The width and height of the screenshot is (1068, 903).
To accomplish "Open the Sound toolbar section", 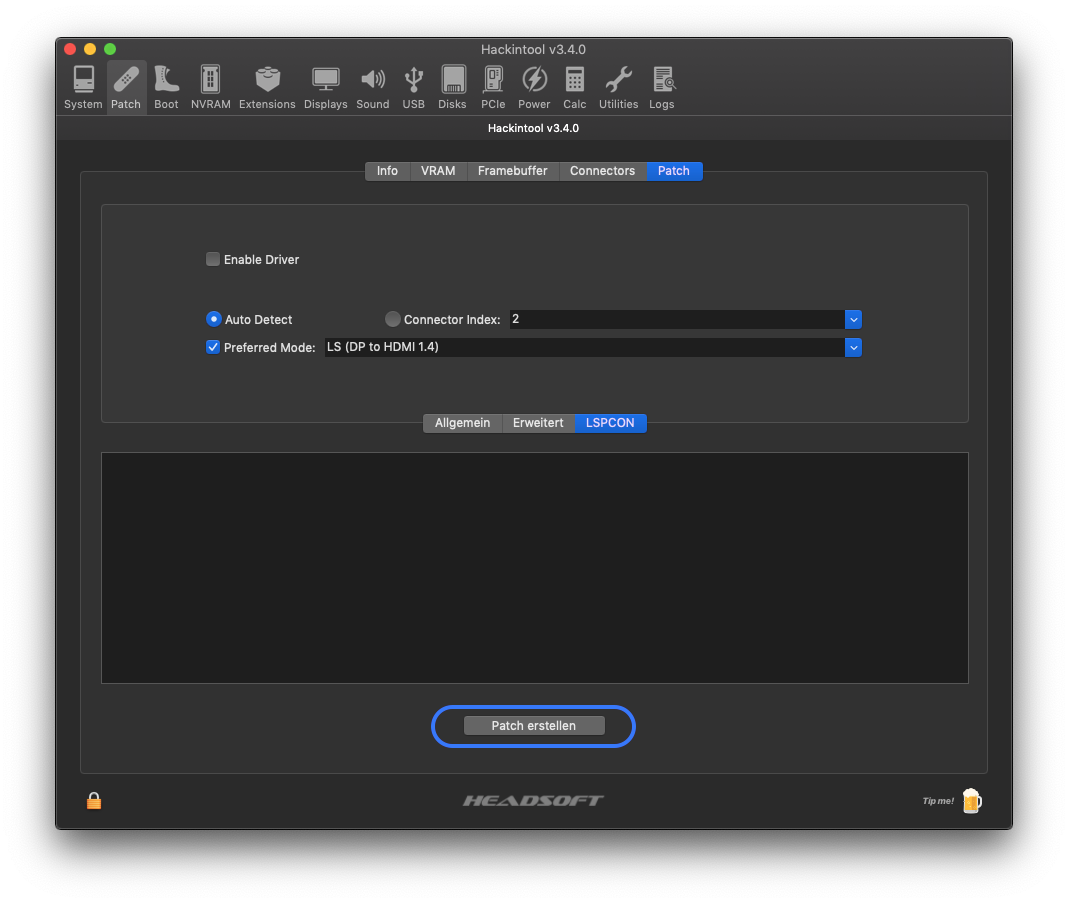I will click(x=373, y=88).
